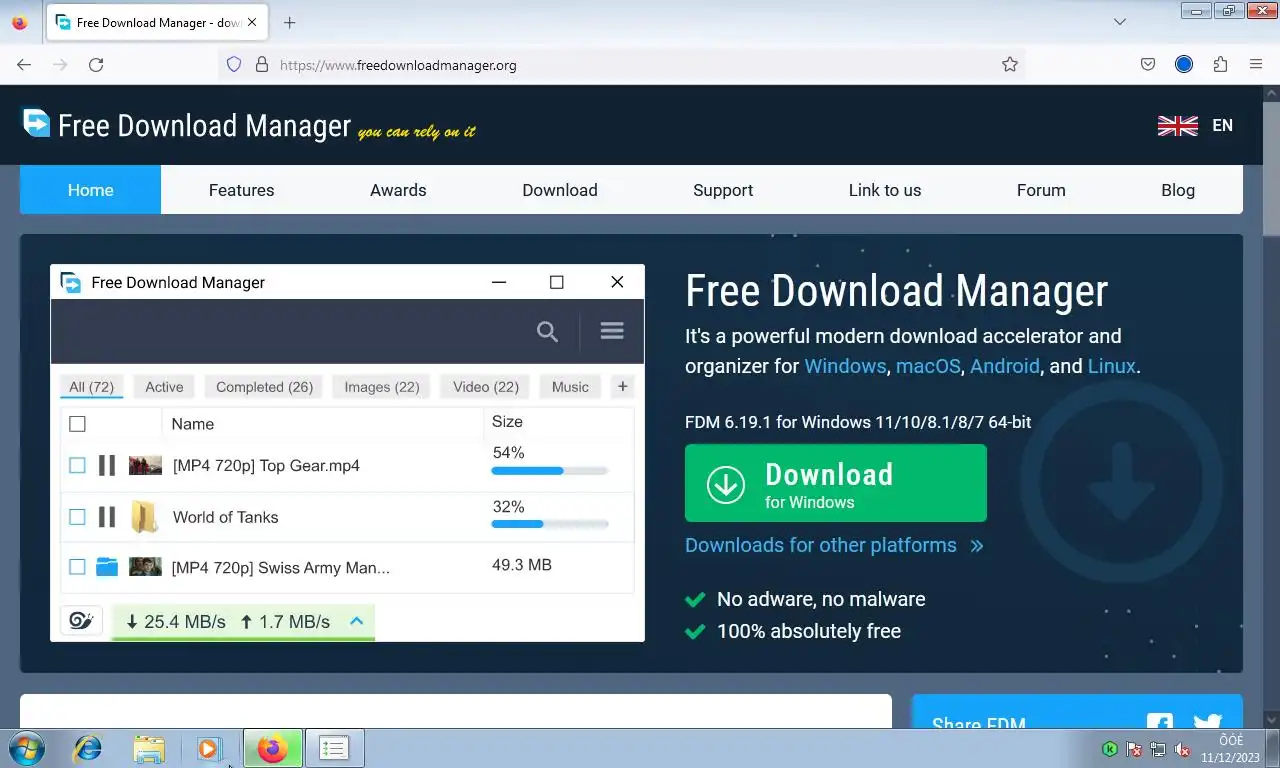
Task: Open the media player taskbar icon
Action: pyautogui.click(x=208, y=748)
